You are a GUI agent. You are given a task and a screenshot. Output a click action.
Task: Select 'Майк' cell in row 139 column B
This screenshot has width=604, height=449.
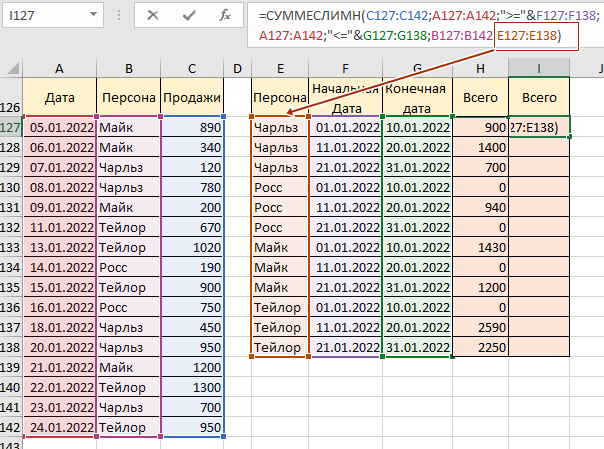[x=129, y=367]
